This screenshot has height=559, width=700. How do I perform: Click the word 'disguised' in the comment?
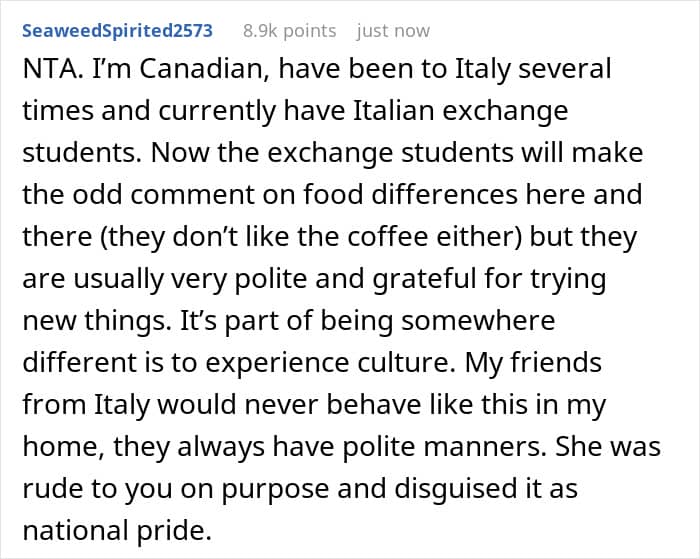(451, 488)
